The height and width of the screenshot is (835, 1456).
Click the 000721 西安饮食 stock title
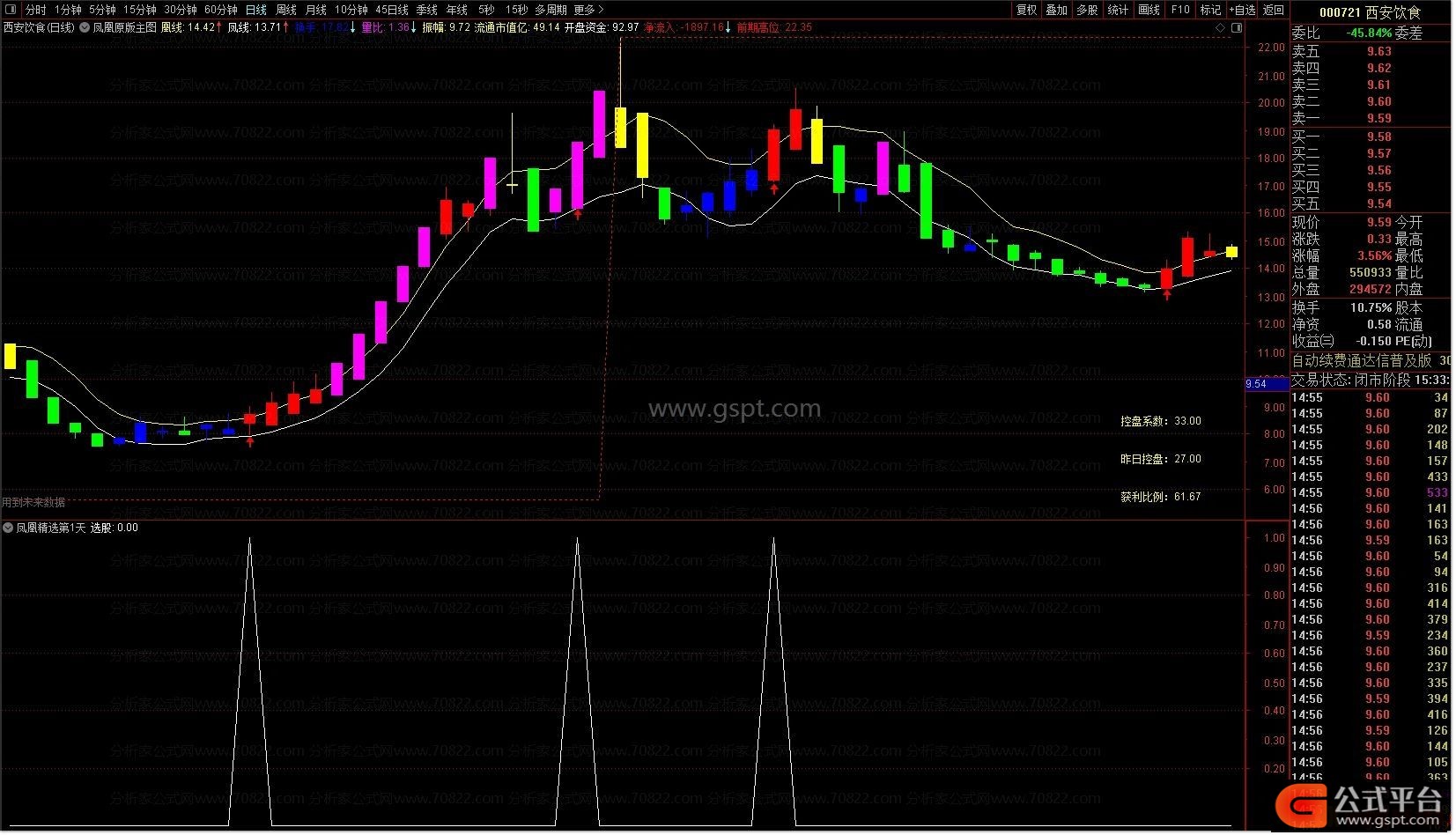click(1371, 12)
